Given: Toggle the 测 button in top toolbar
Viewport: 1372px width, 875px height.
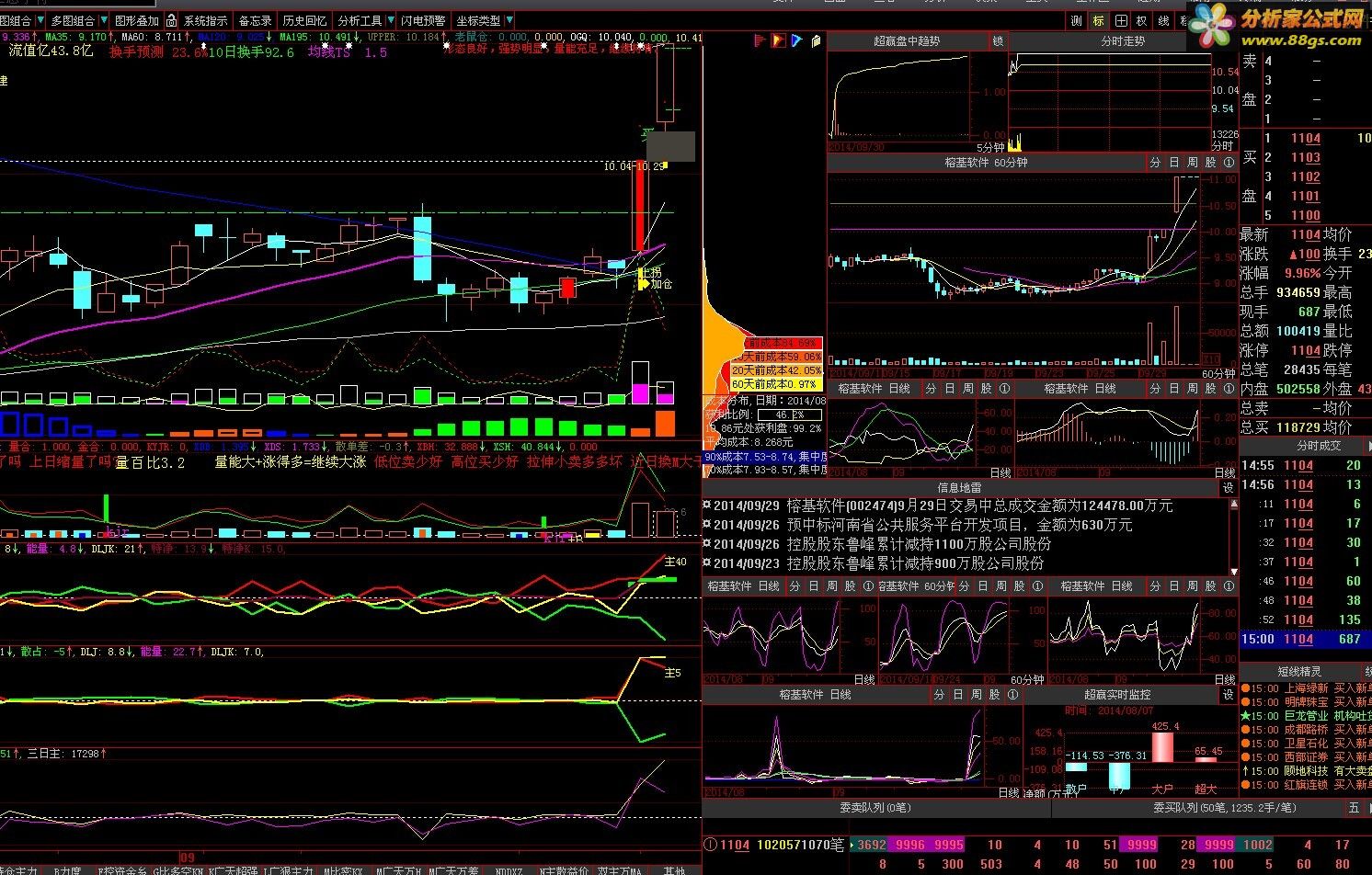Looking at the screenshot, I should (x=1077, y=20).
